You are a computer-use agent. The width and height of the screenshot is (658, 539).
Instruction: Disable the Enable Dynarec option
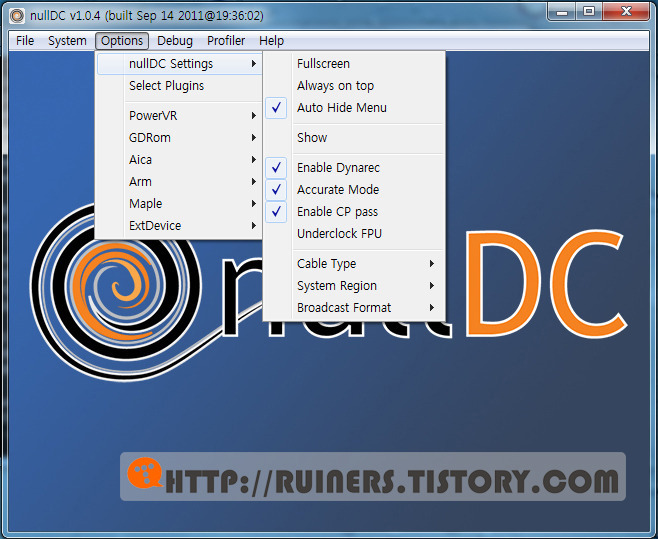click(354, 168)
